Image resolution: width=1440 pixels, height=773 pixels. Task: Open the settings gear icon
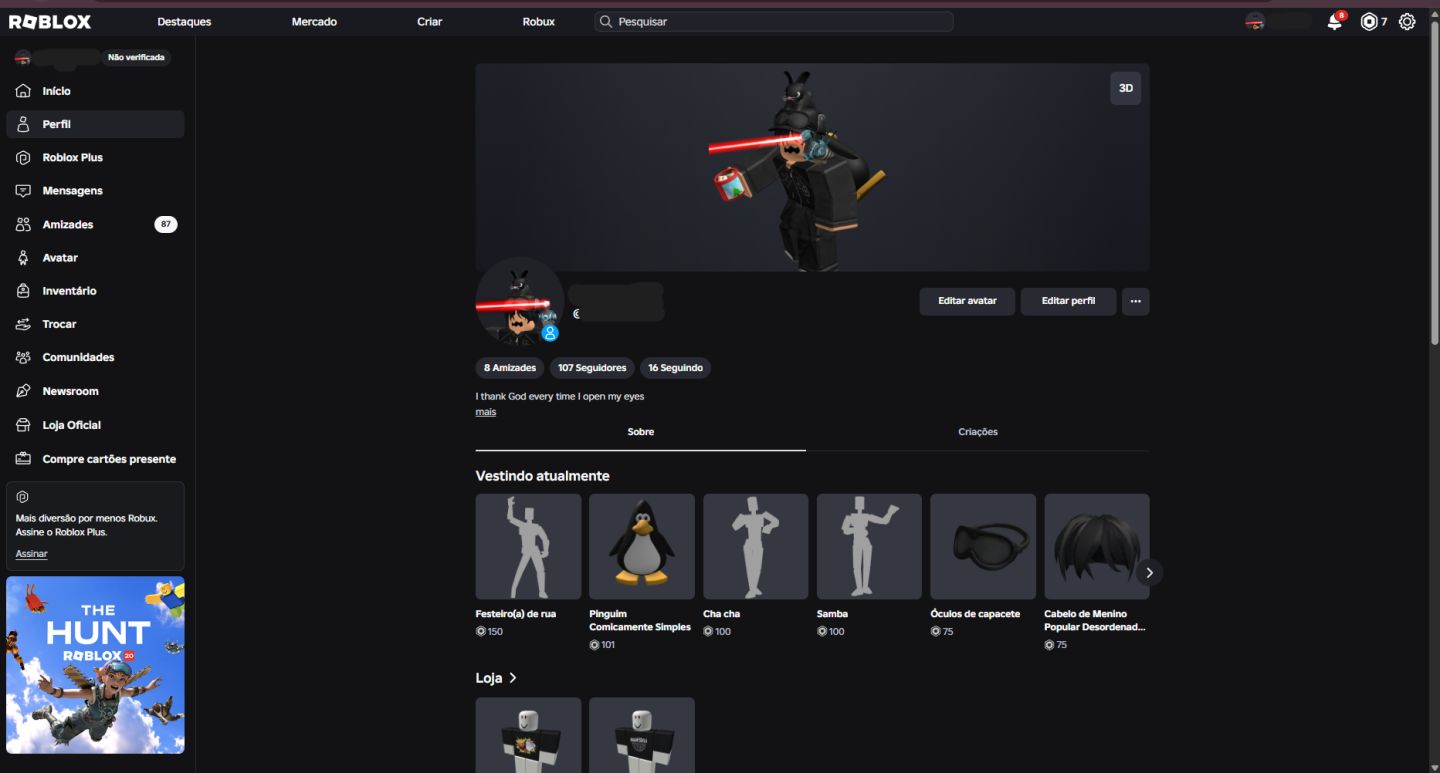coord(1407,21)
